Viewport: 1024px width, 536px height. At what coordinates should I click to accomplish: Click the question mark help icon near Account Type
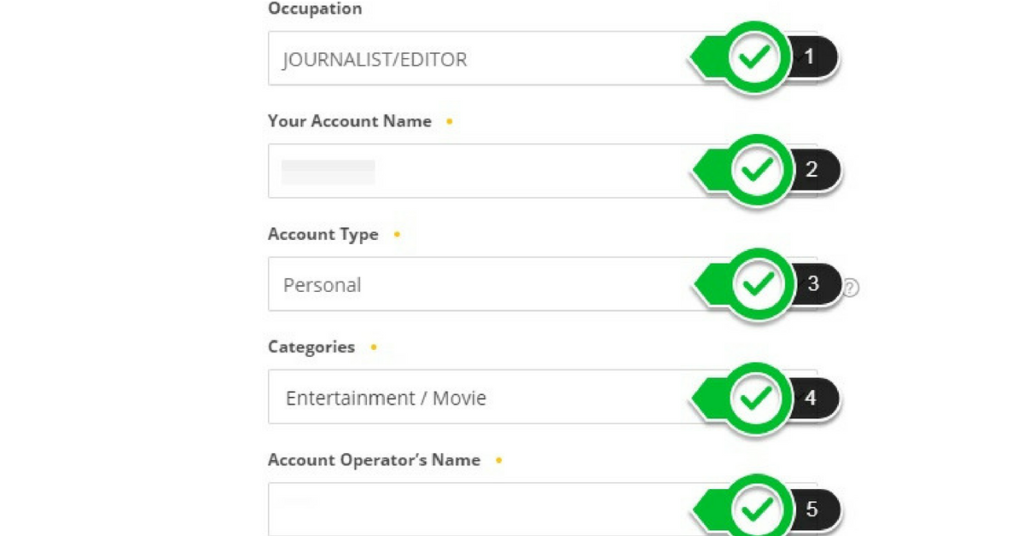tap(850, 287)
